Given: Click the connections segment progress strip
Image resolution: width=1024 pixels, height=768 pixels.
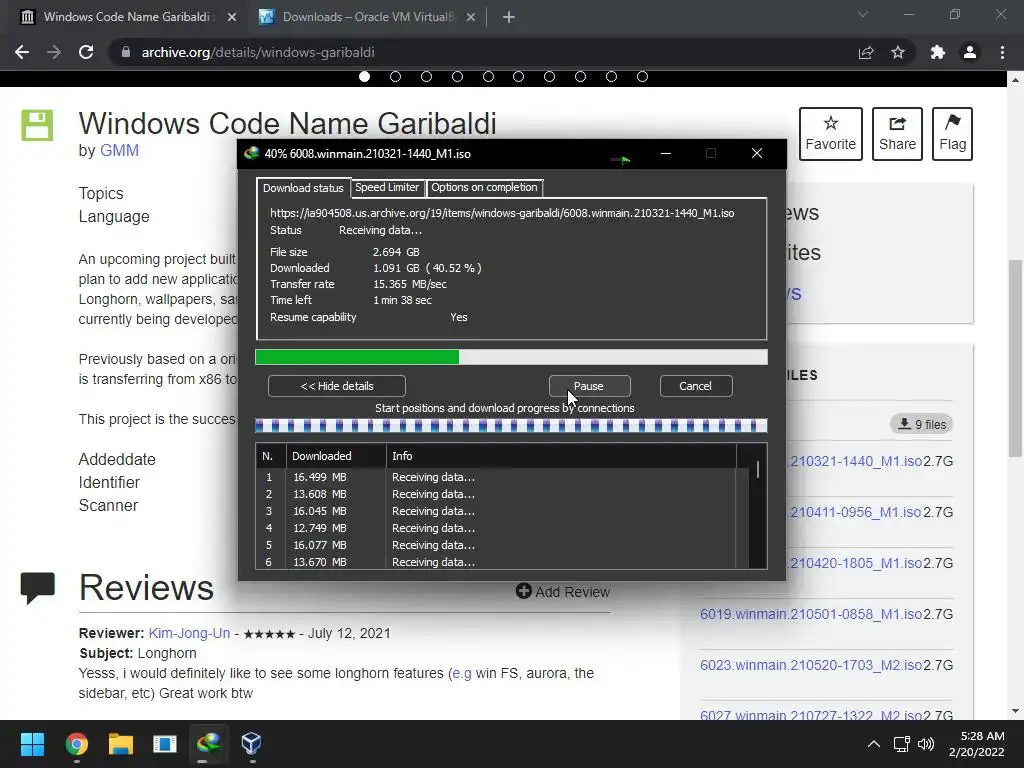Looking at the screenshot, I should tap(511, 426).
